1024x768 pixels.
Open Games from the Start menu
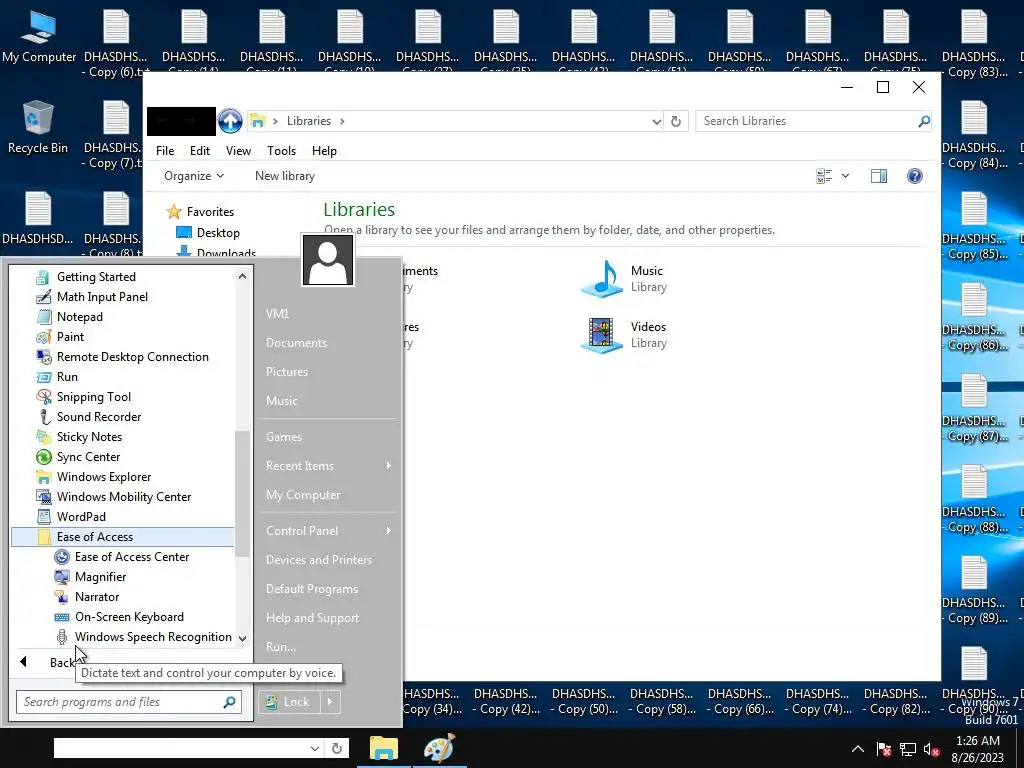pos(284,437)
